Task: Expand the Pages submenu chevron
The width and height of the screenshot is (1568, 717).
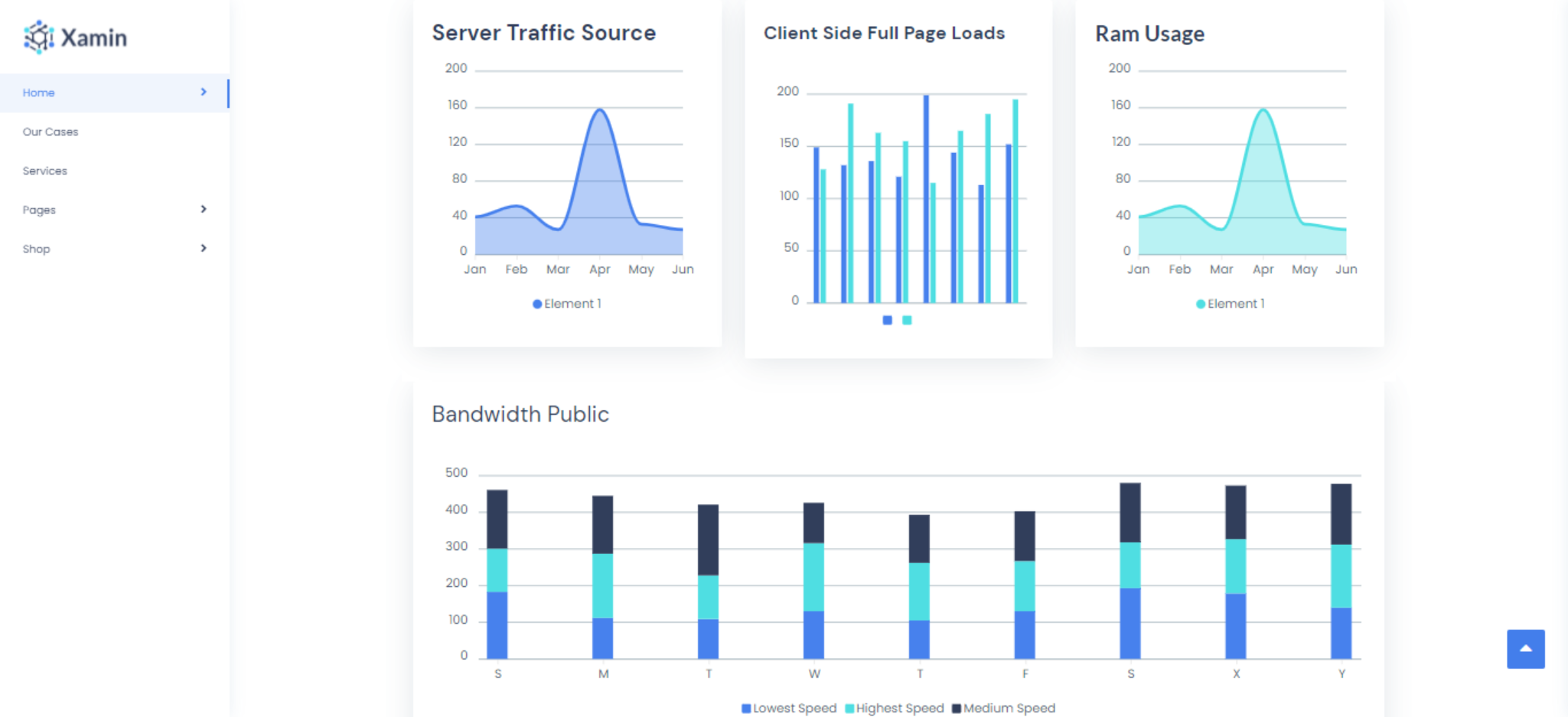Action: pyautogui.click(x=204, y=209)
